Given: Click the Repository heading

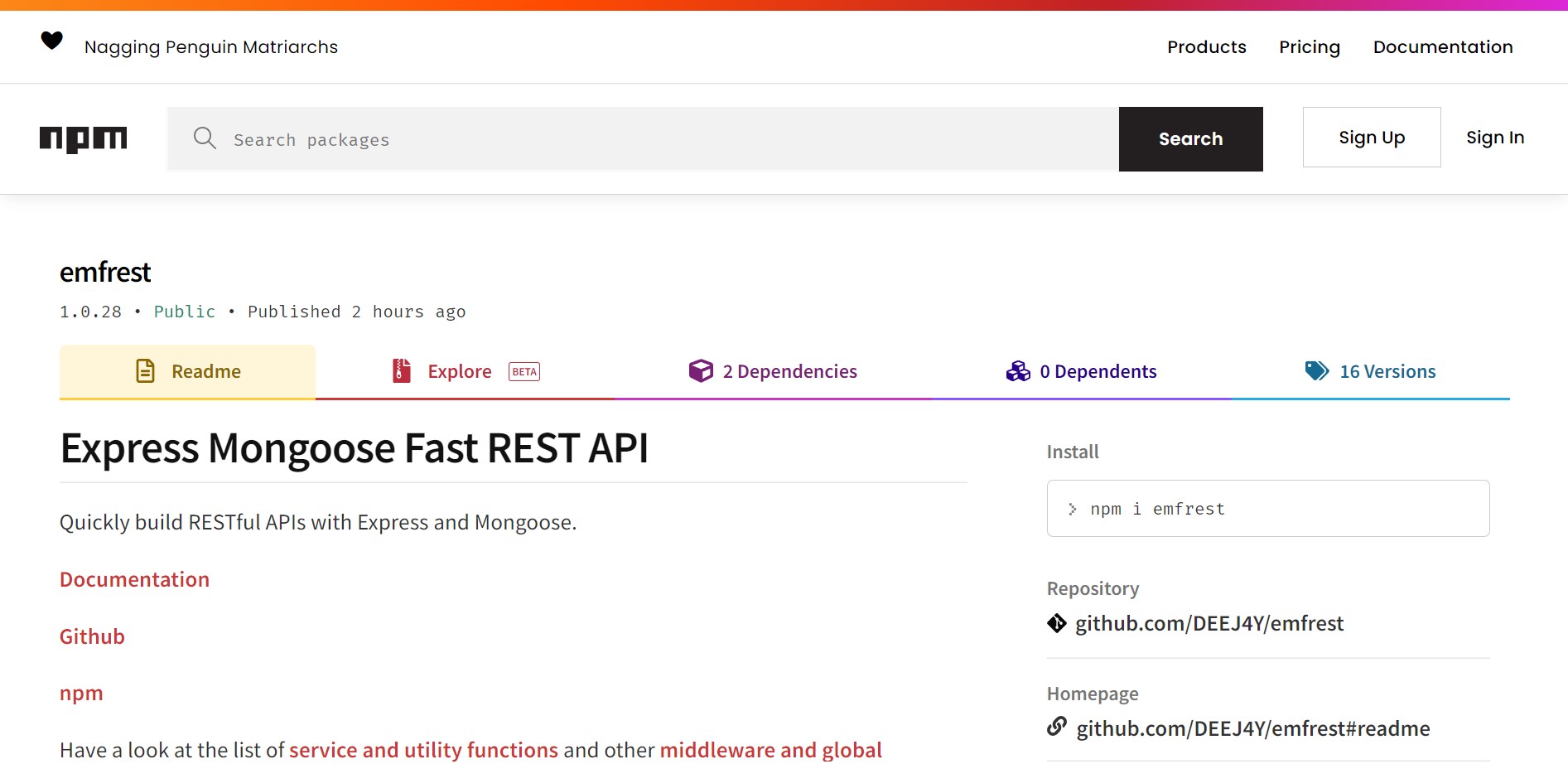Looking at the screenshot, I should click(1093, 588).
